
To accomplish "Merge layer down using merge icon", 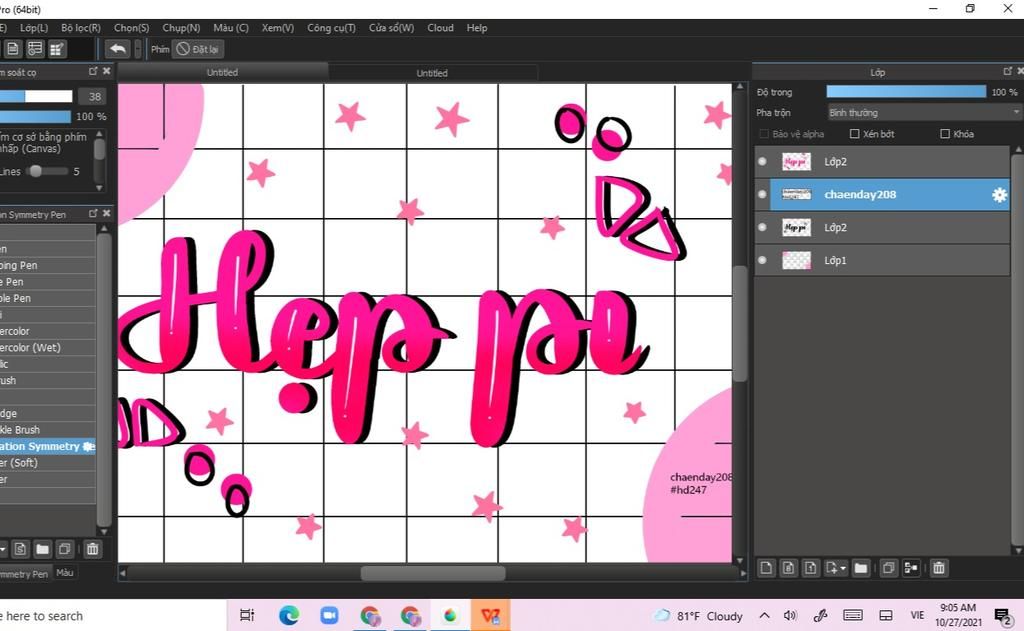I will tap(910, 568).
